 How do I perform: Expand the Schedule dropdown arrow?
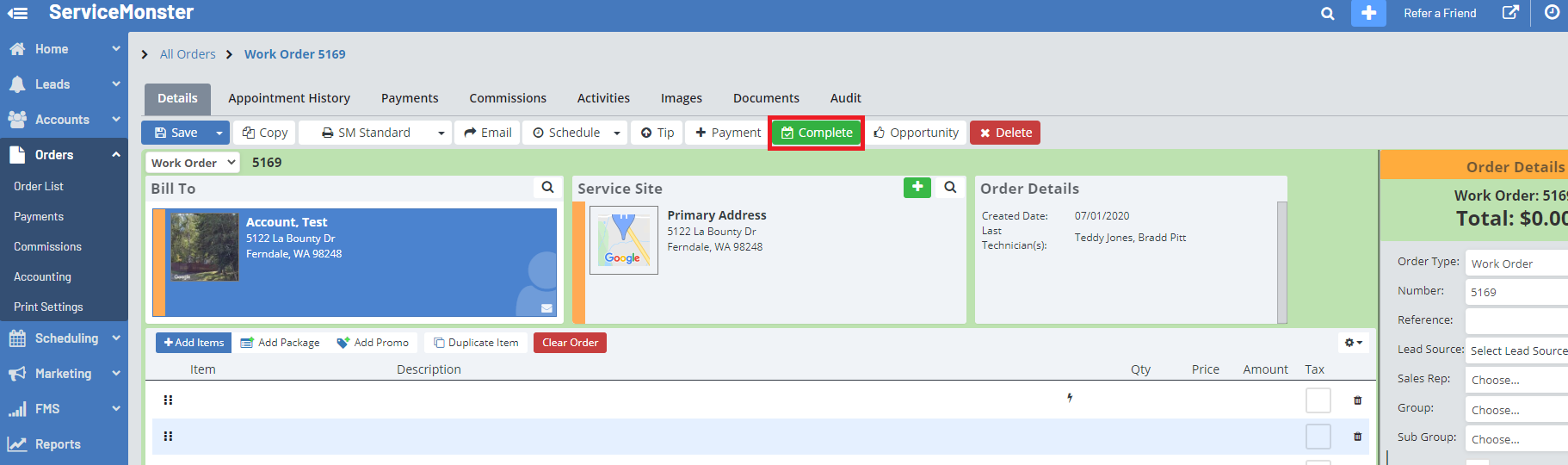617,133
